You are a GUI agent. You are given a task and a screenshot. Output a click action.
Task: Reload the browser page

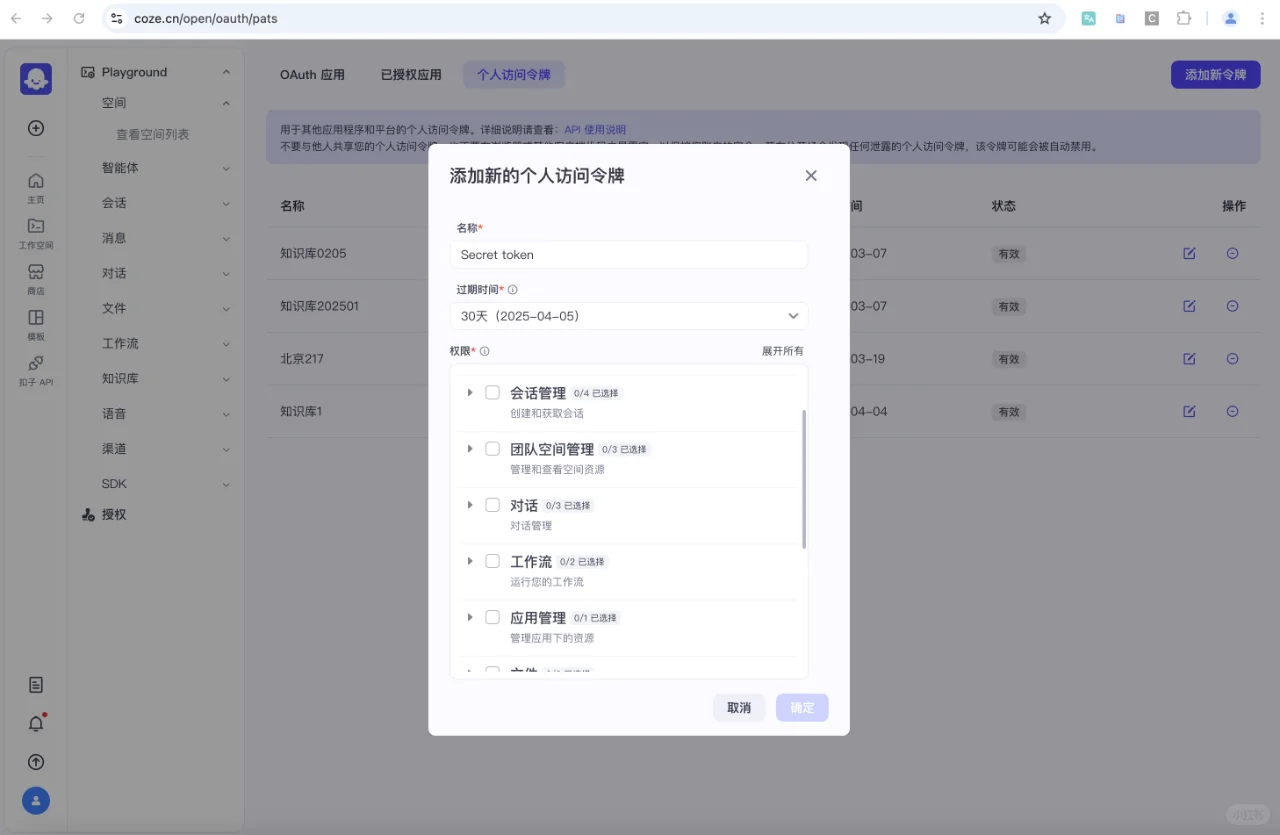click(79, 18)
